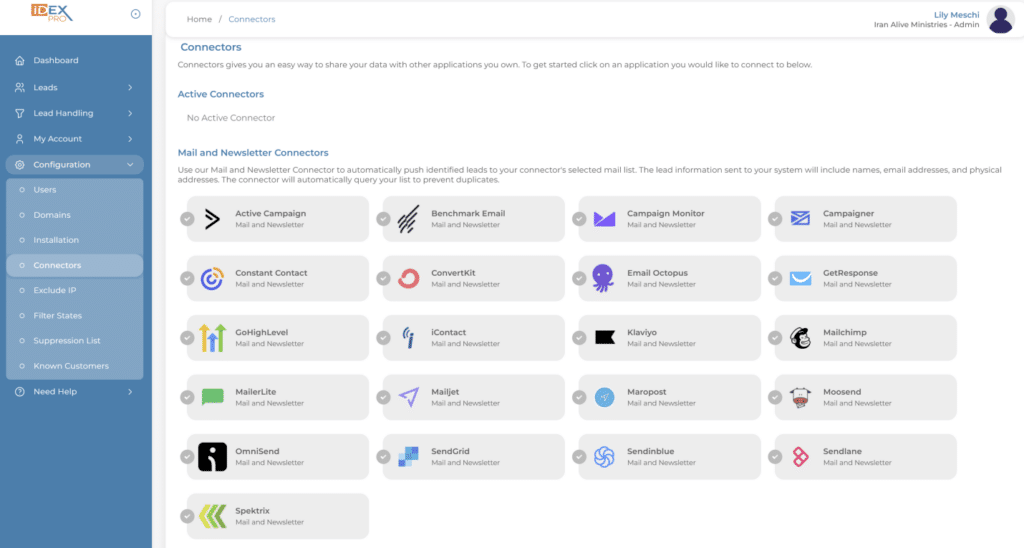Click the SendGrid blue squares icon

[408, 457]
